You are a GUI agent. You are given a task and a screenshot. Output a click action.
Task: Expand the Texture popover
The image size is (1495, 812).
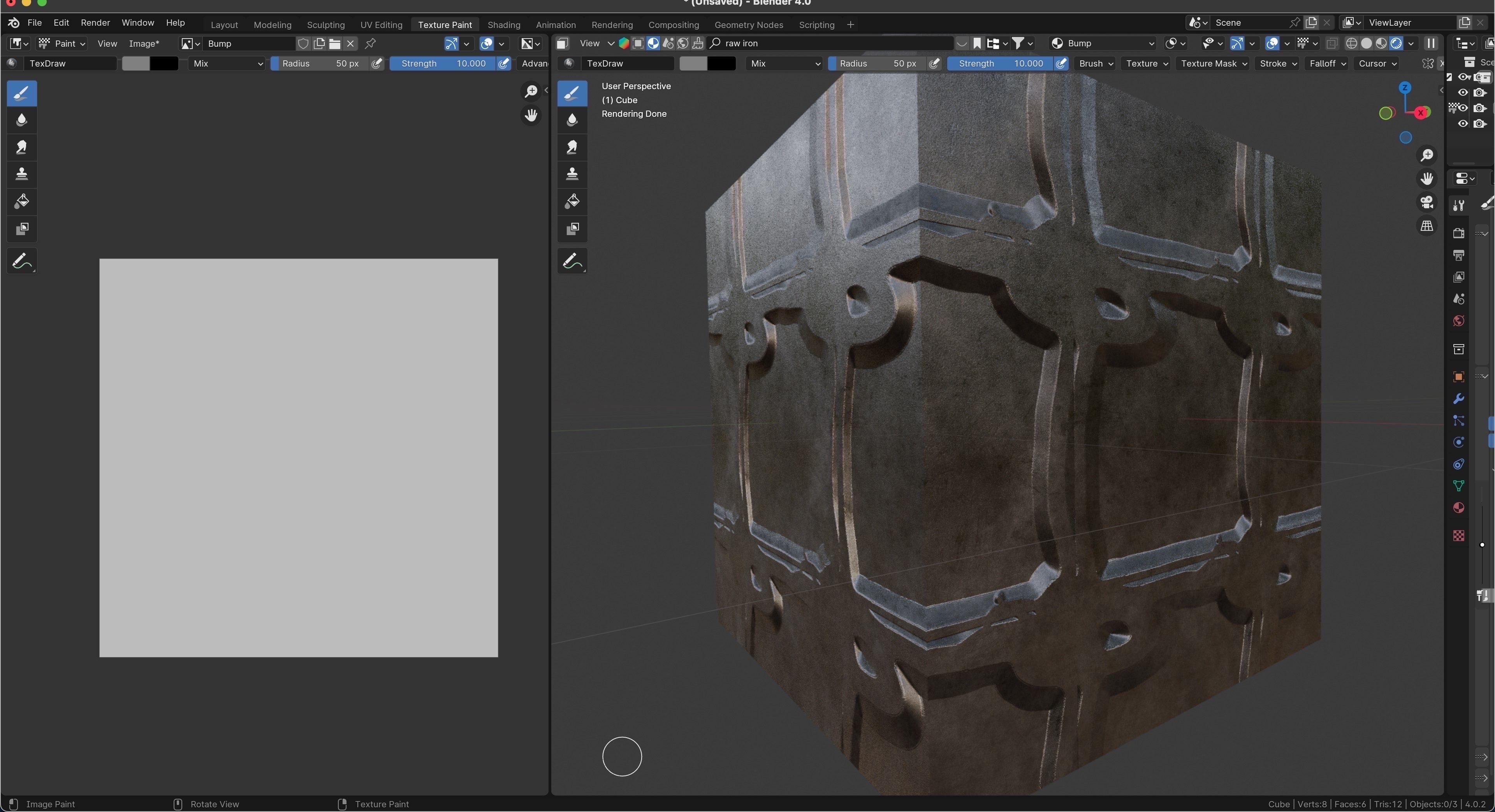tap(1147, 63)
